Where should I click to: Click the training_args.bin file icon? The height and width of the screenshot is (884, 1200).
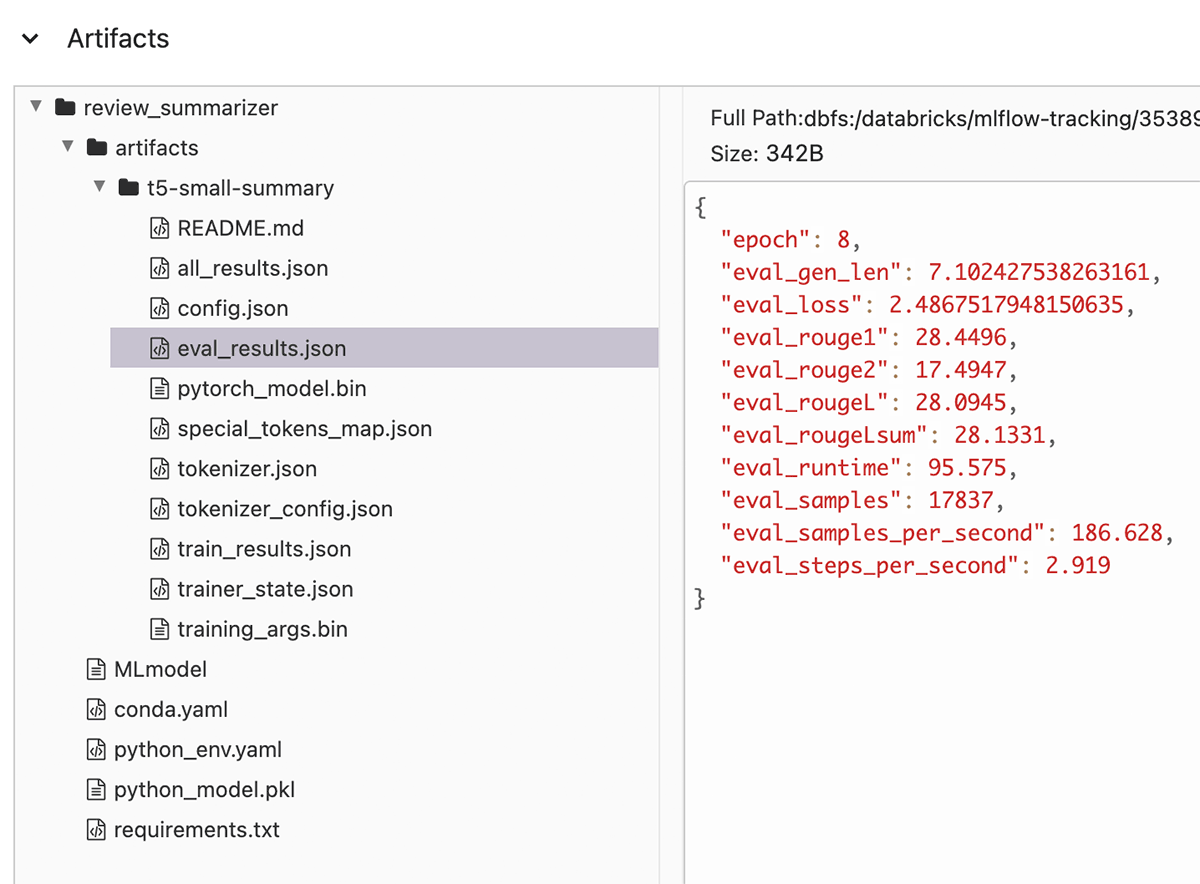point(159,630)
